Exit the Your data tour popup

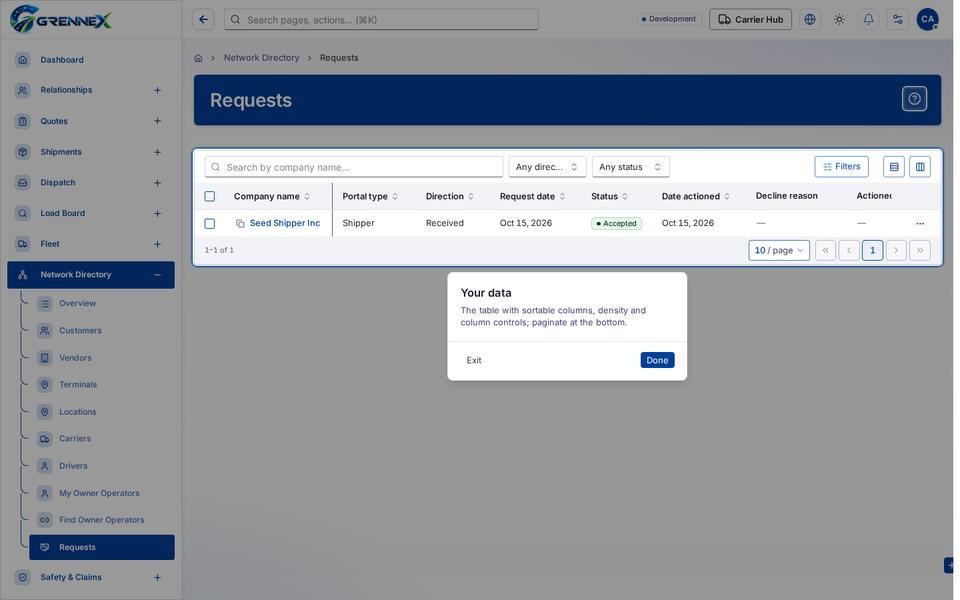474,360
